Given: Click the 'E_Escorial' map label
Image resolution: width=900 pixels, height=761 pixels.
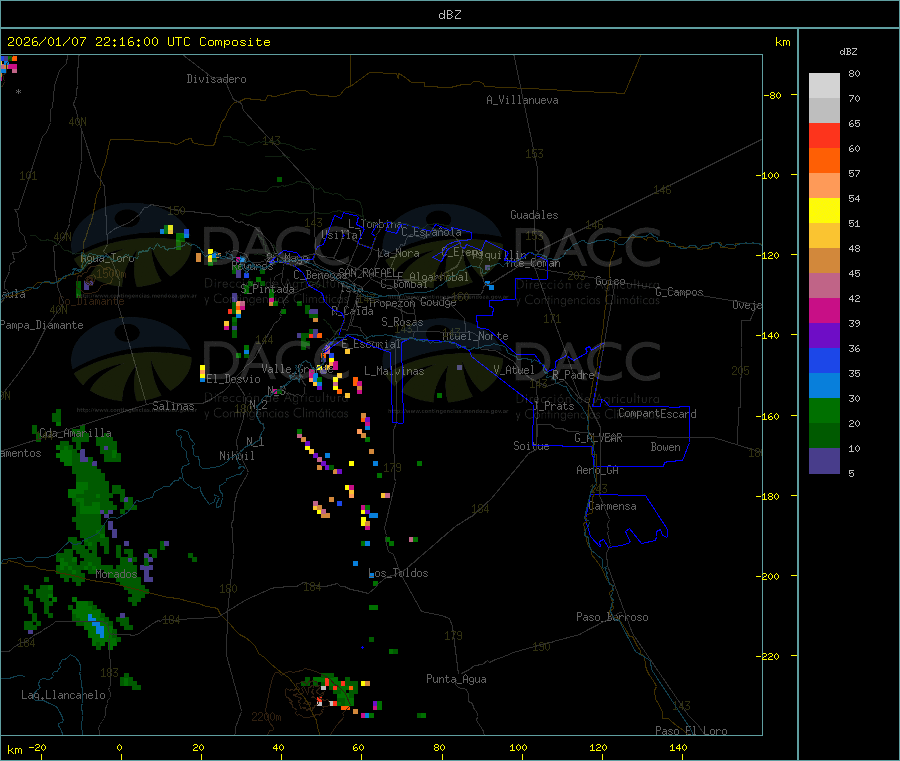Looking at the screenshot, I should coord(371,344).
